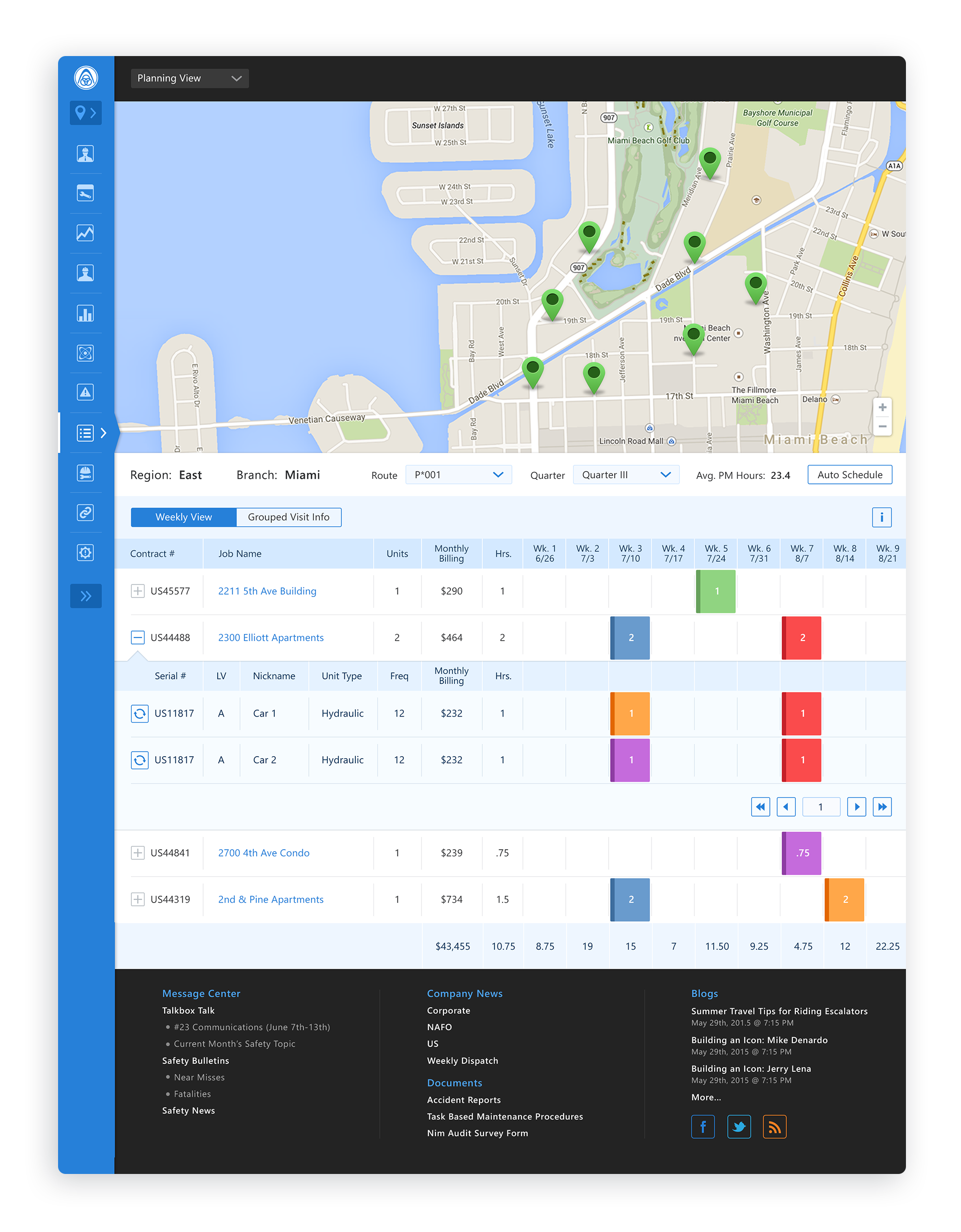
Task: Expand sidebar with the double chevron button
Action: coord(85,596)
